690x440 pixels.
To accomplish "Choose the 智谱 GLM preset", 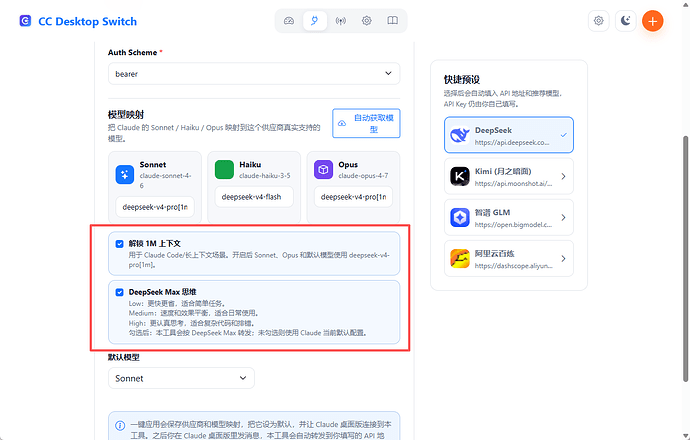I will pos(509,217).
